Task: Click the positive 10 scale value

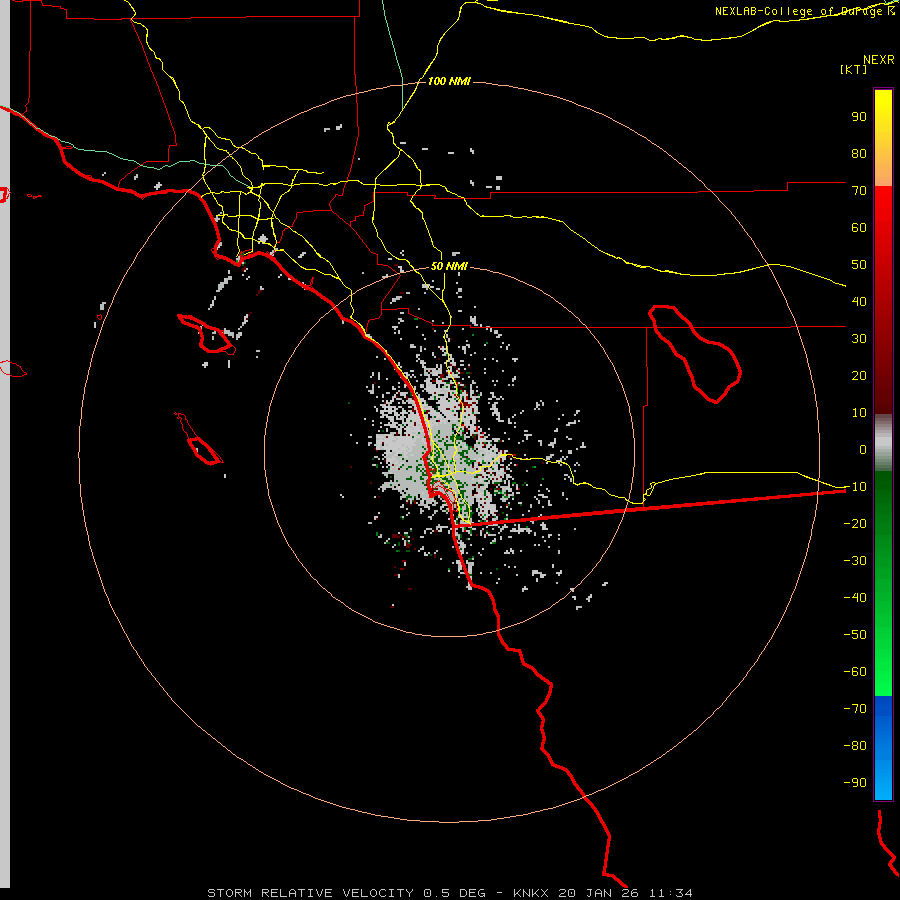Action: (x=859, y=413)
